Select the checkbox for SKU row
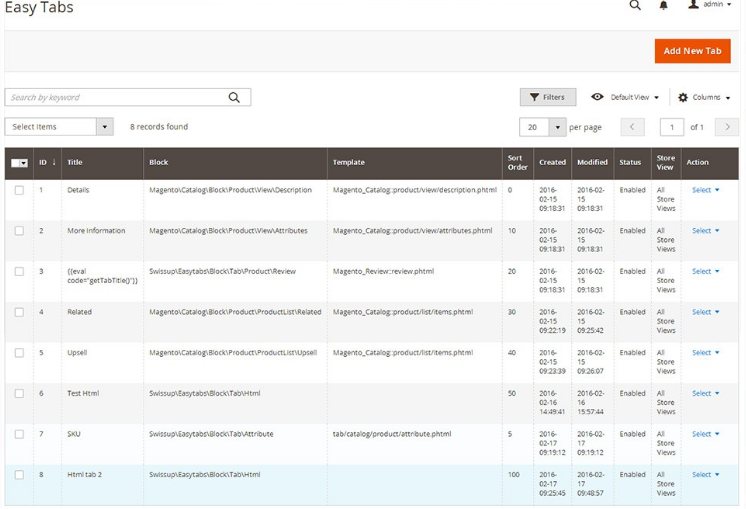 tap(19, 434)
